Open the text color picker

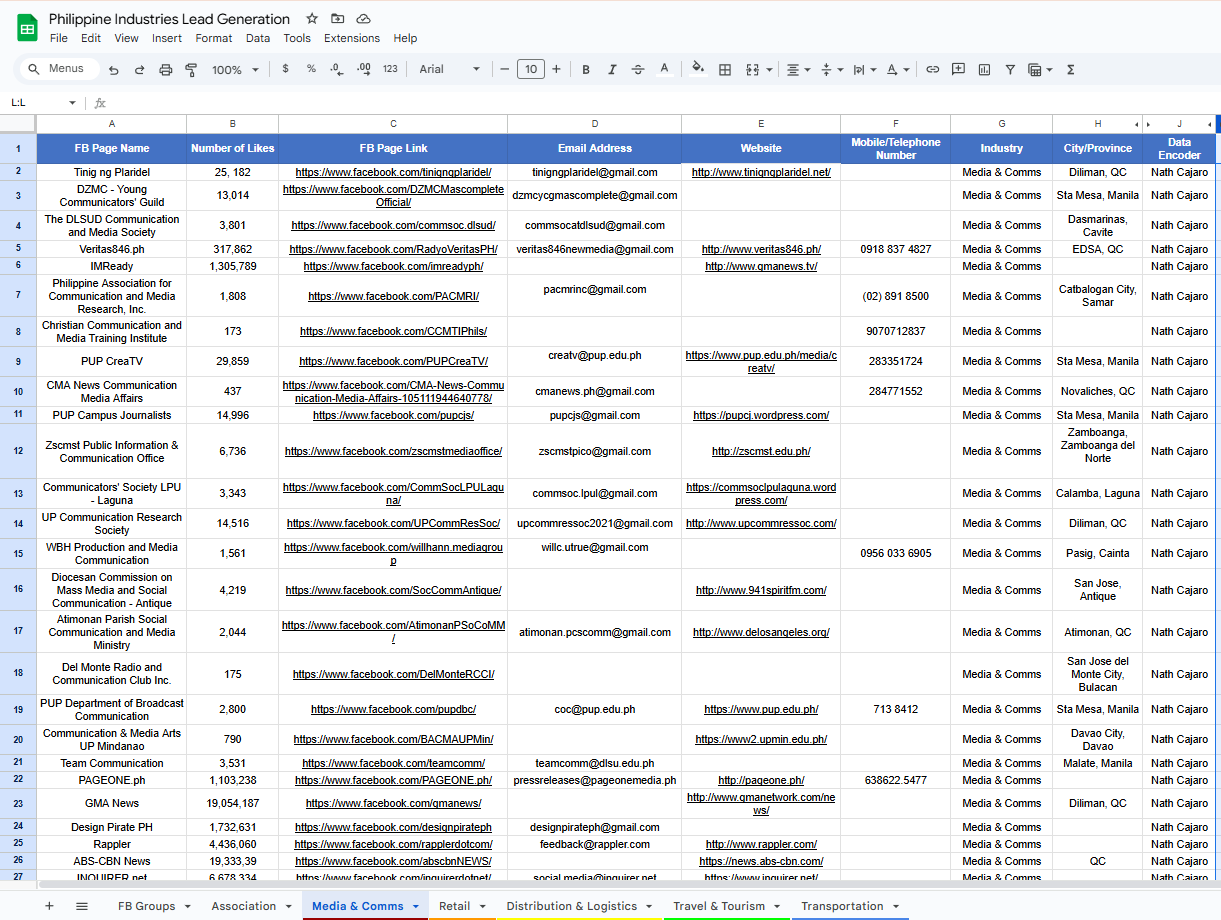point(664,70)
